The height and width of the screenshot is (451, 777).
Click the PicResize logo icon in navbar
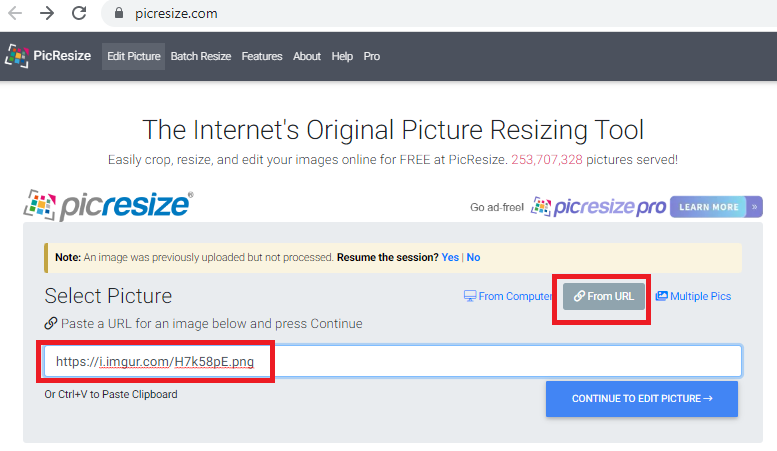(x=17, y=56)
